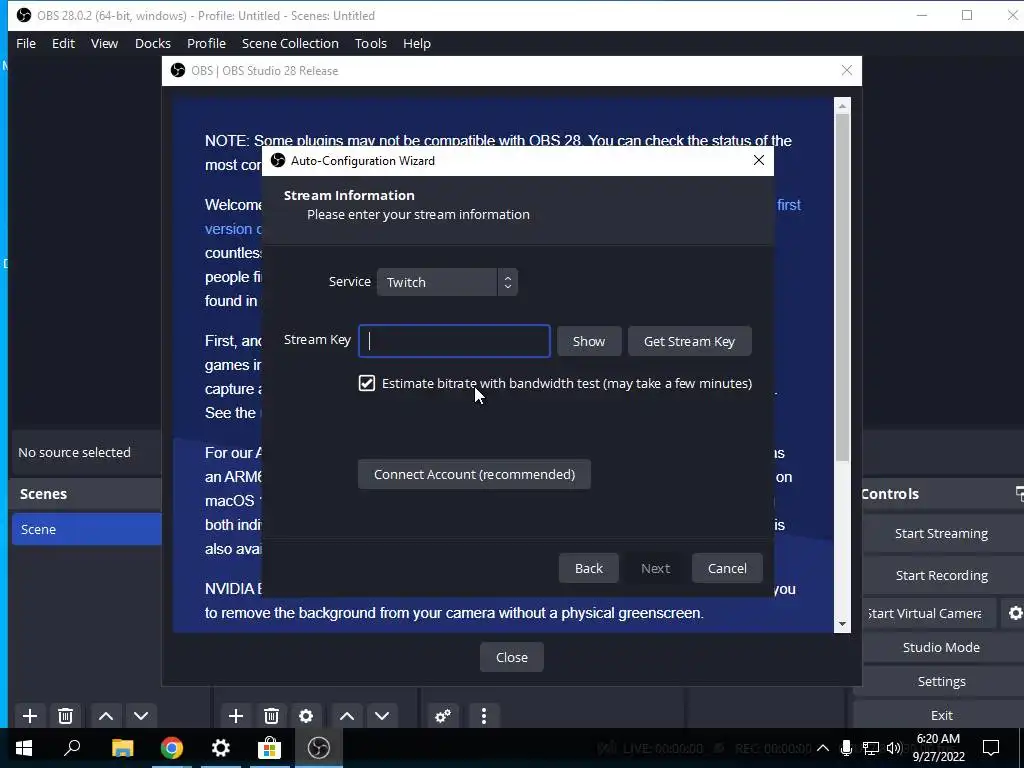Click the release notes scroll up arrow
Screen dimensions: 1024x768
point(842,106)
